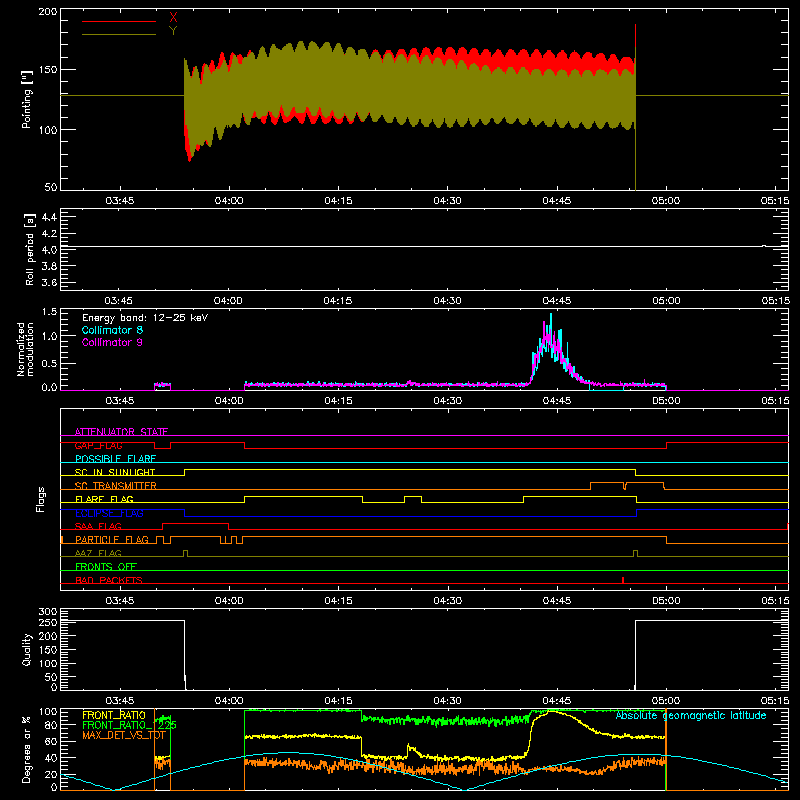
Task: Click the '200' tick on the Pointing axis
Action: [48, 11]
